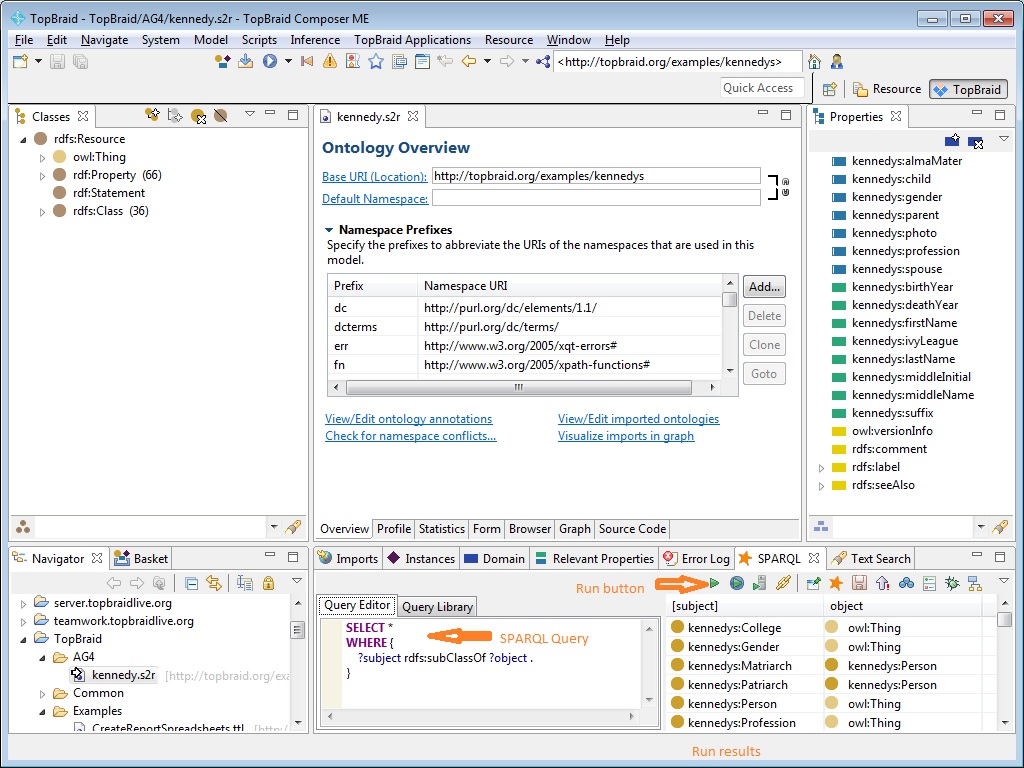Click the Resource button near the perspective bar
This screenshot has height=768, width=1024.
click(888, 88)
